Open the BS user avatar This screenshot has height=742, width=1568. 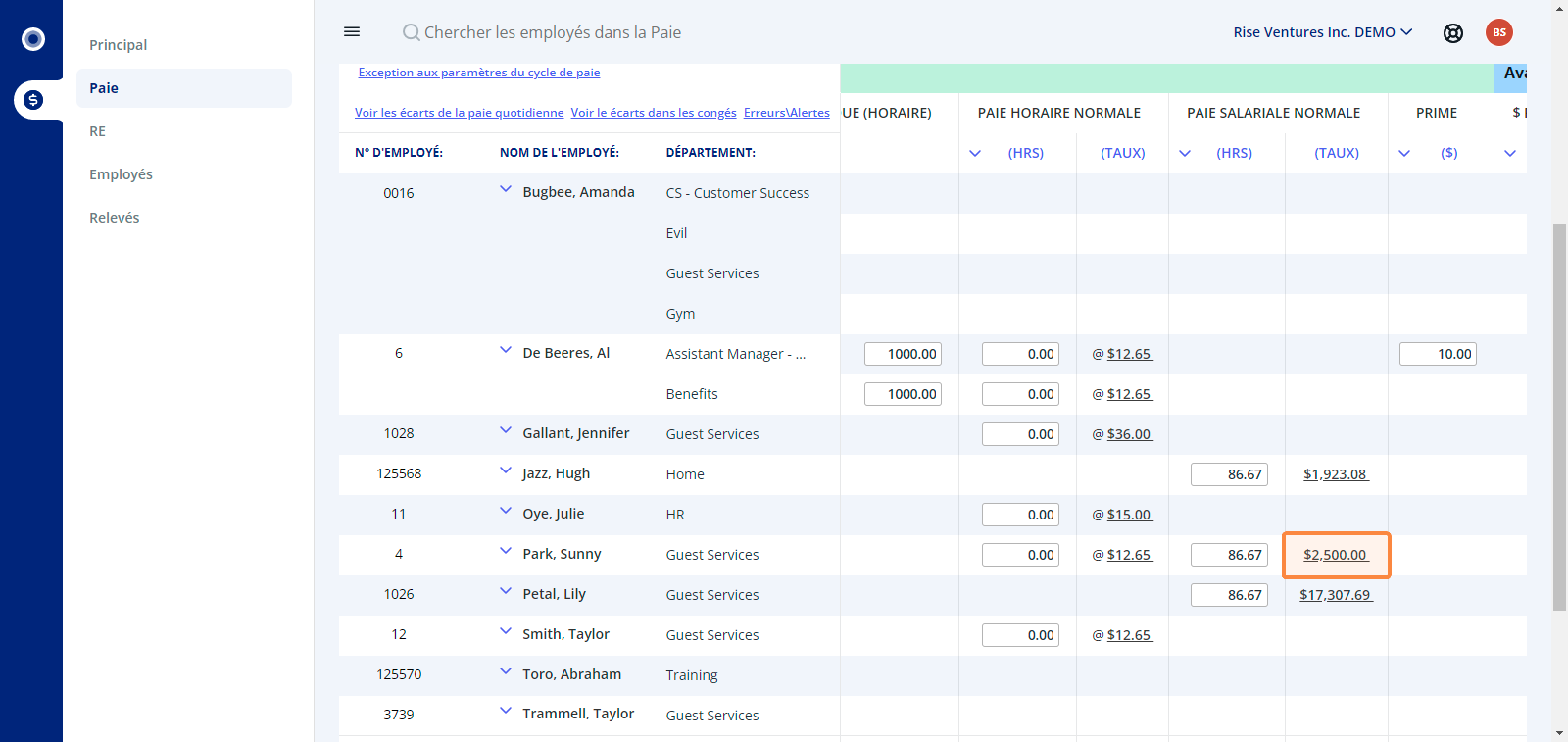(x=1498, y=32)
